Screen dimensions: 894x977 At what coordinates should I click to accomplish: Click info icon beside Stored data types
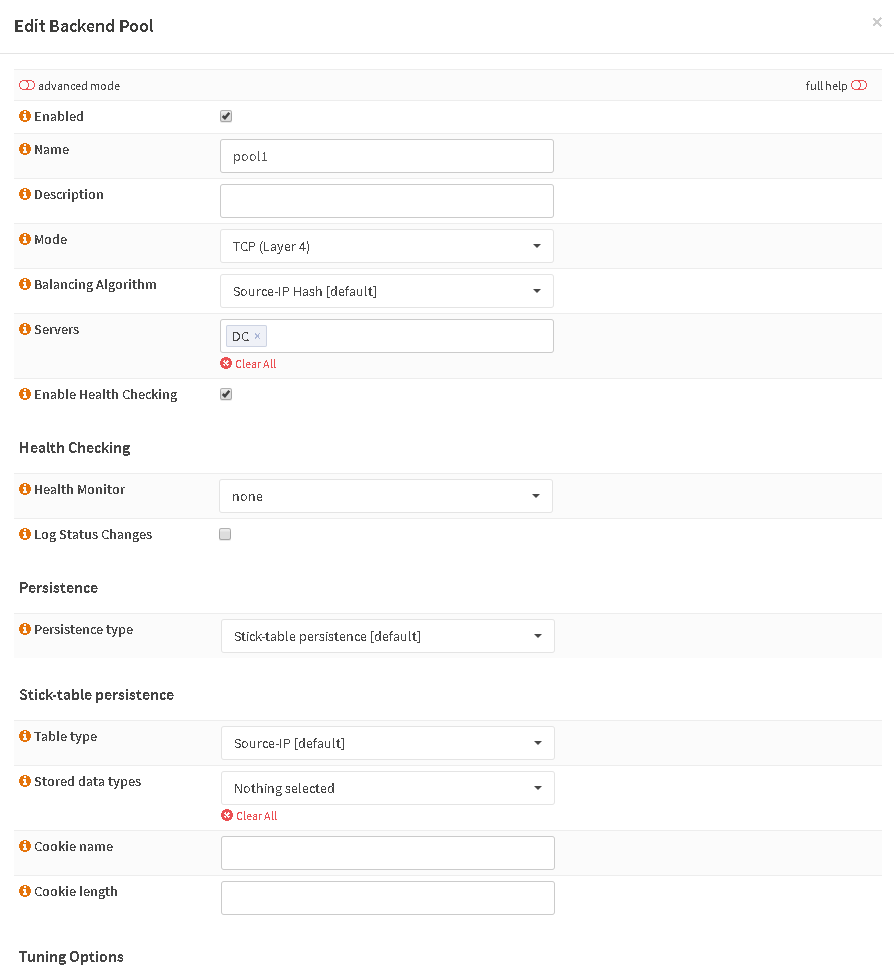point(25,781)
